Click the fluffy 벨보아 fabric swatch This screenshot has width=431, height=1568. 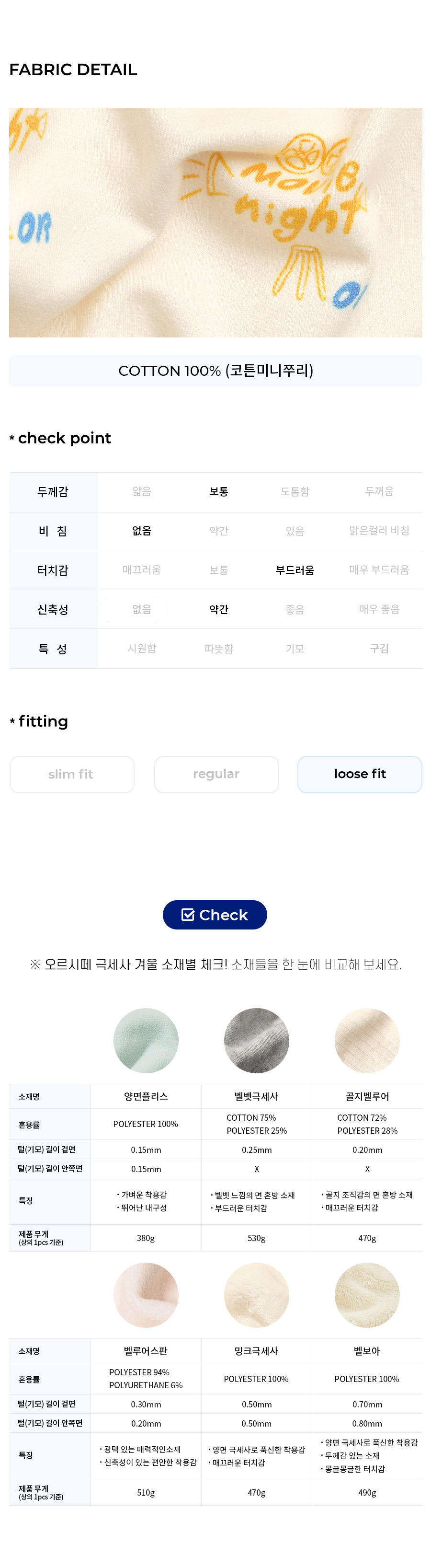(x=367, y=1294)
